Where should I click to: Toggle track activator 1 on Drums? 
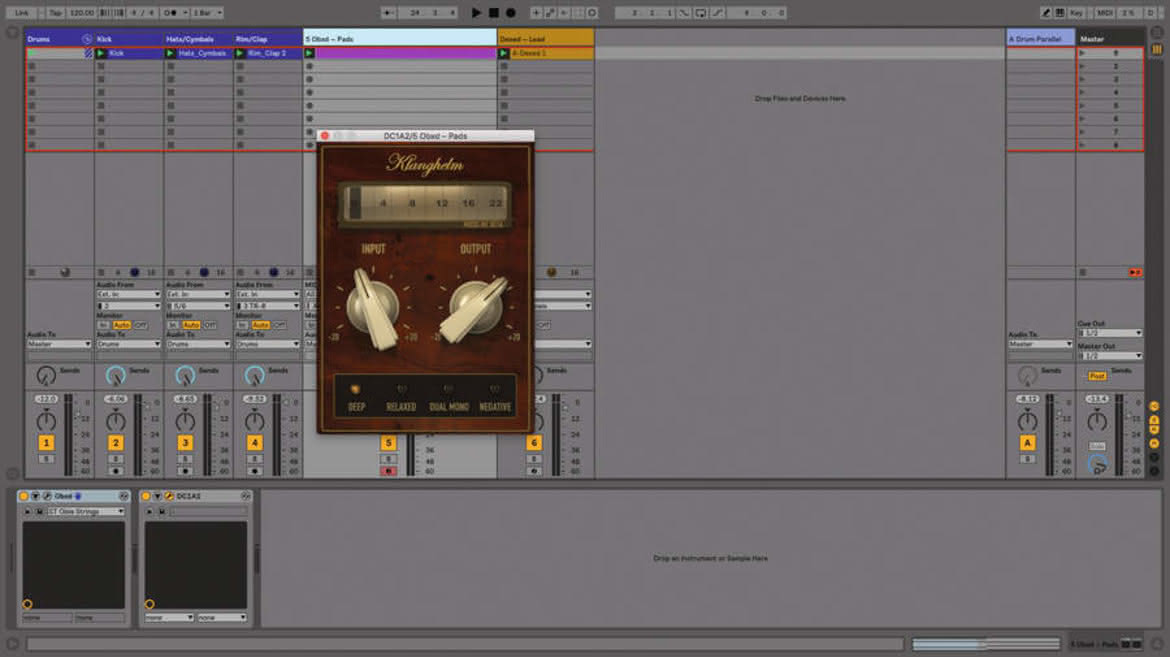click(x=46, y=443)
